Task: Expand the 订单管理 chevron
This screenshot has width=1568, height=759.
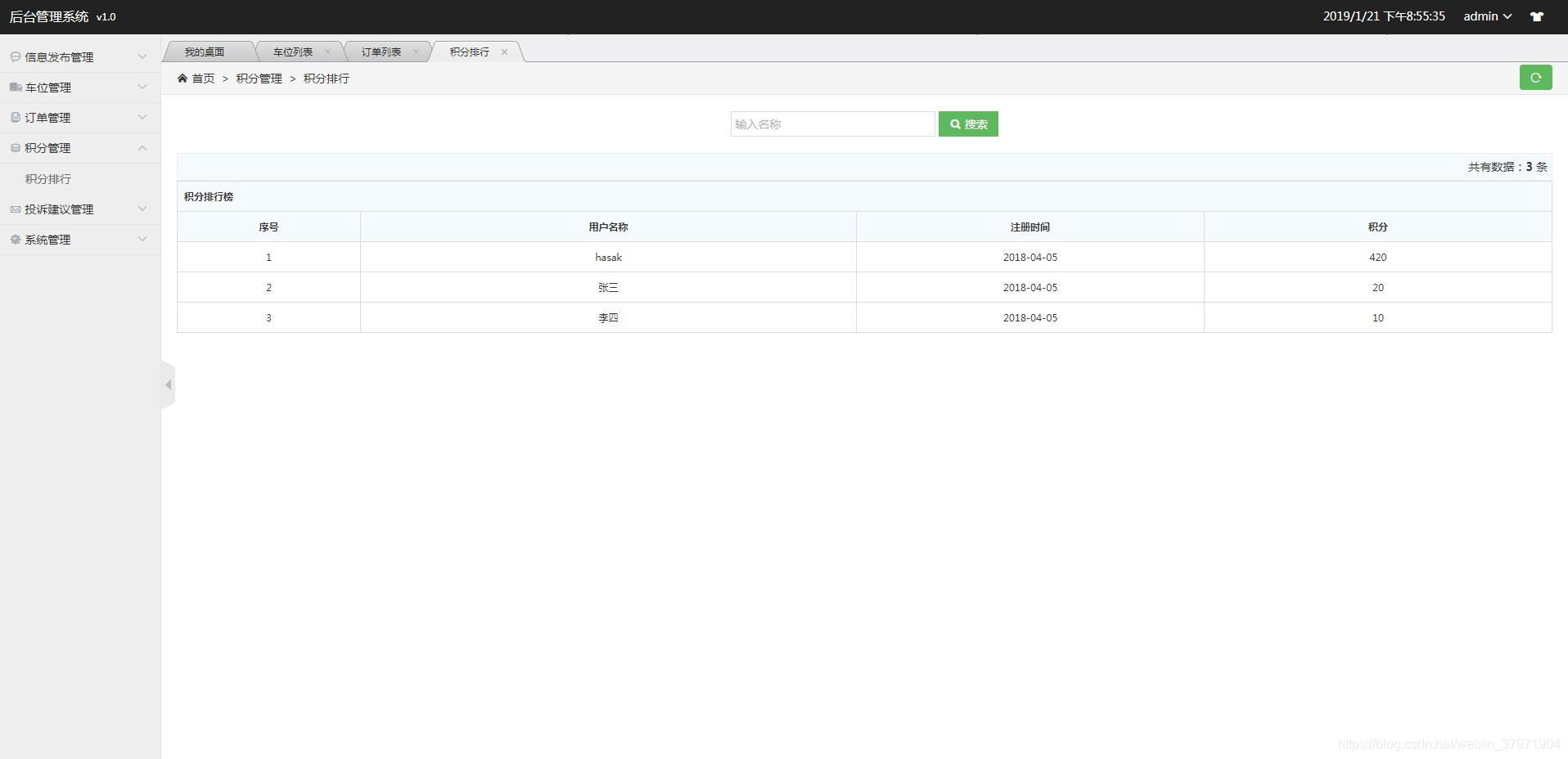Action: (x=142, y=117)
